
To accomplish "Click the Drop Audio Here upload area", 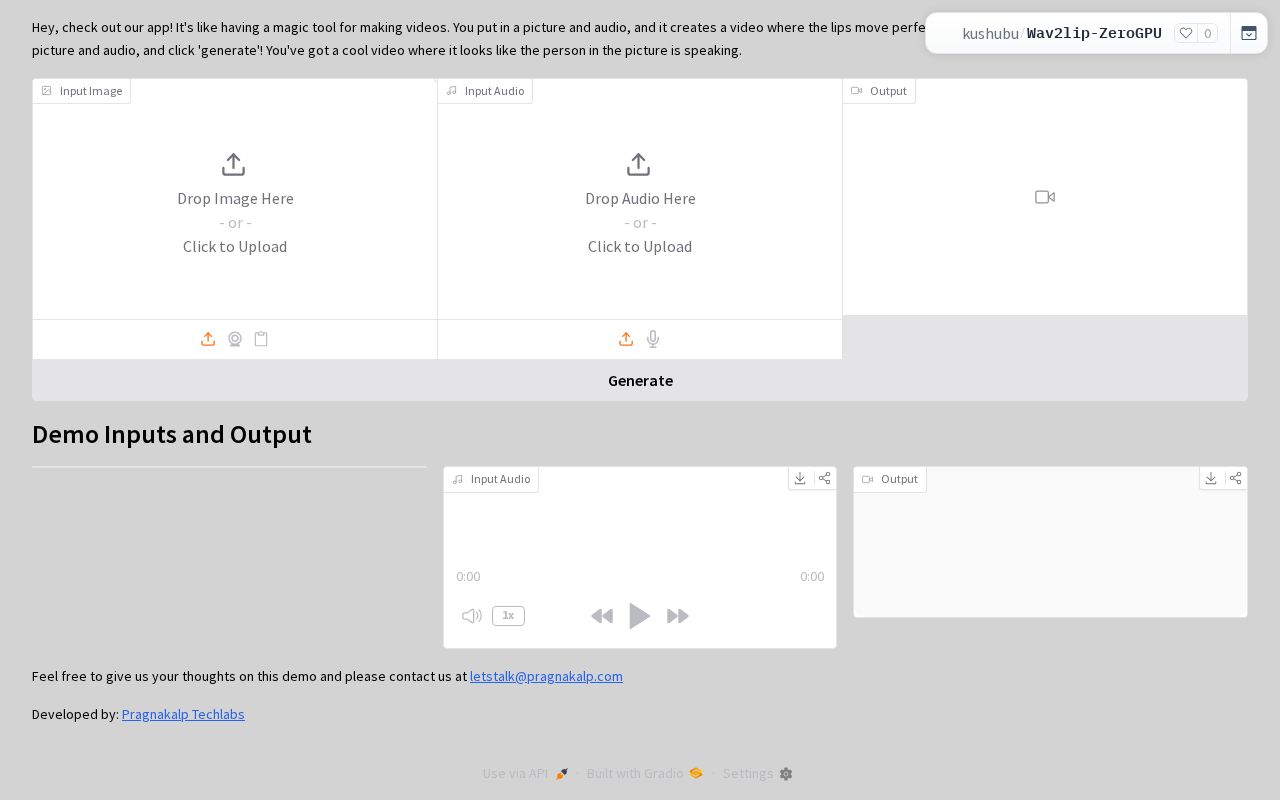I will (x=640, y=205).
